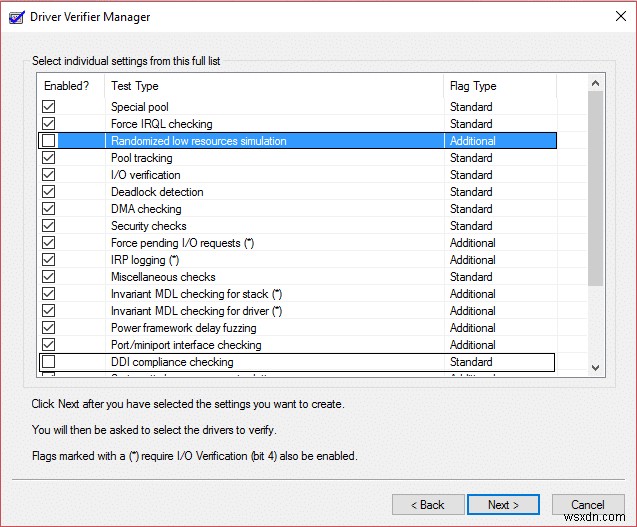This screenshot has width=637, height=527.
Task: Select 'Invariant MDL checking for stack' text
Action: click(197, 294)
